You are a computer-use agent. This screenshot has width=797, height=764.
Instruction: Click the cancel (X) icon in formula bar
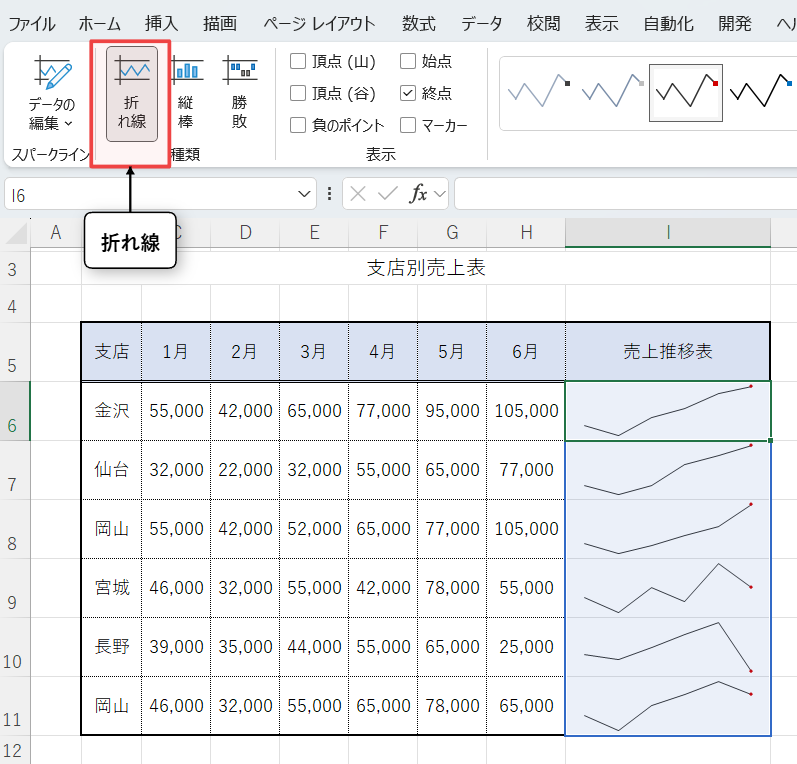point(358,194)
